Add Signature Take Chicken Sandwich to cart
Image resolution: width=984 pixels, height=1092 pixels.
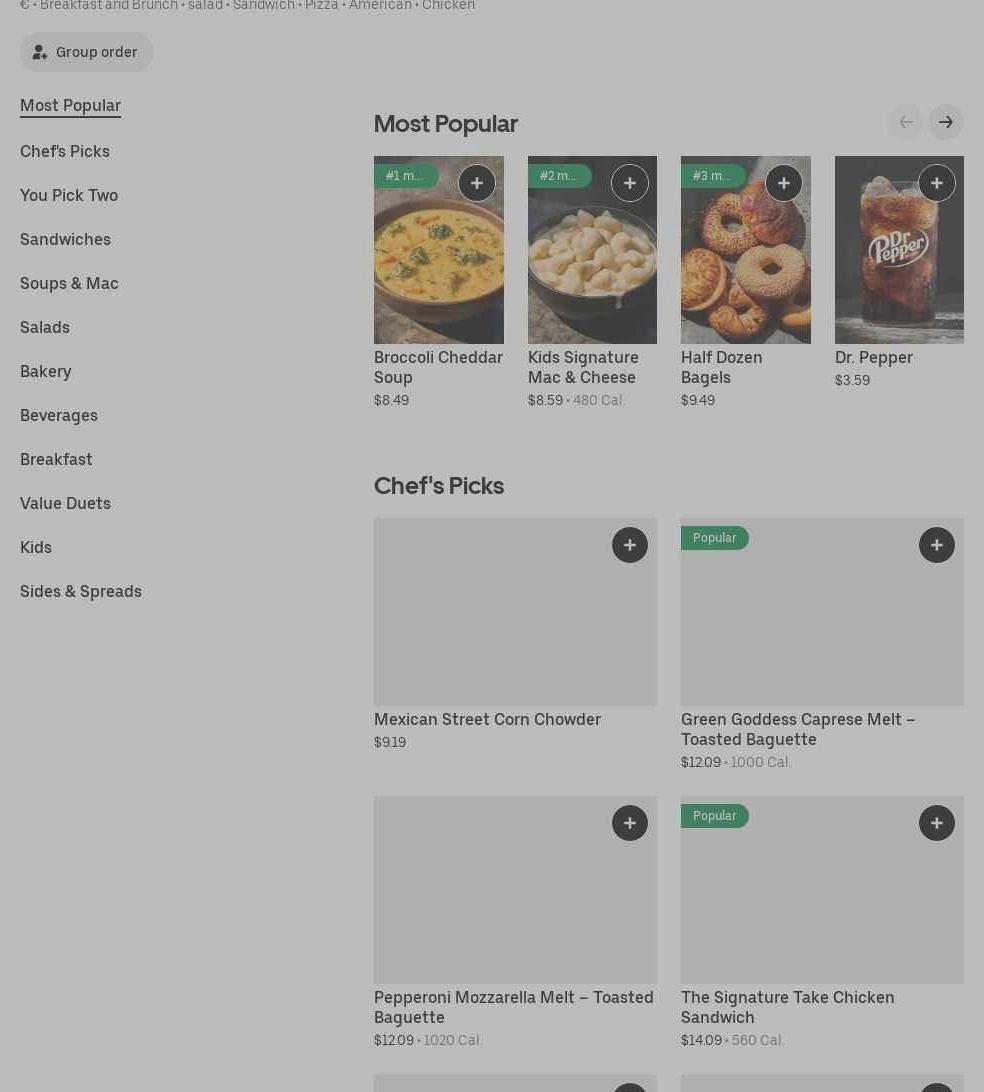[x=936, y=823]
